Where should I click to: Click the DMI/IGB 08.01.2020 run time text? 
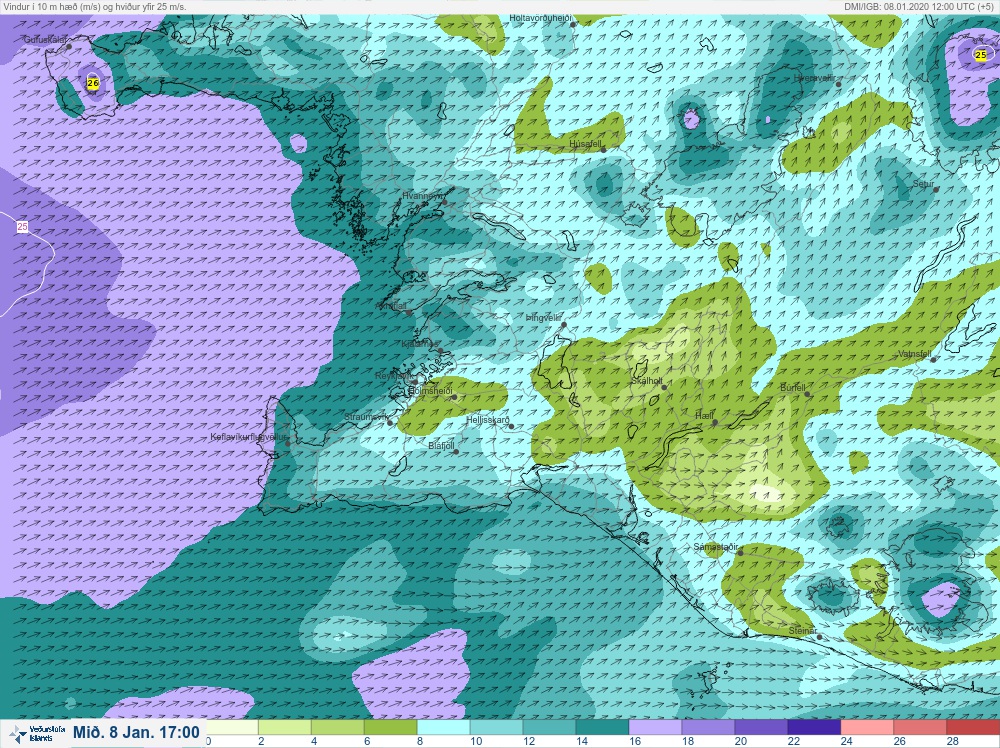[x=918, y=6]
